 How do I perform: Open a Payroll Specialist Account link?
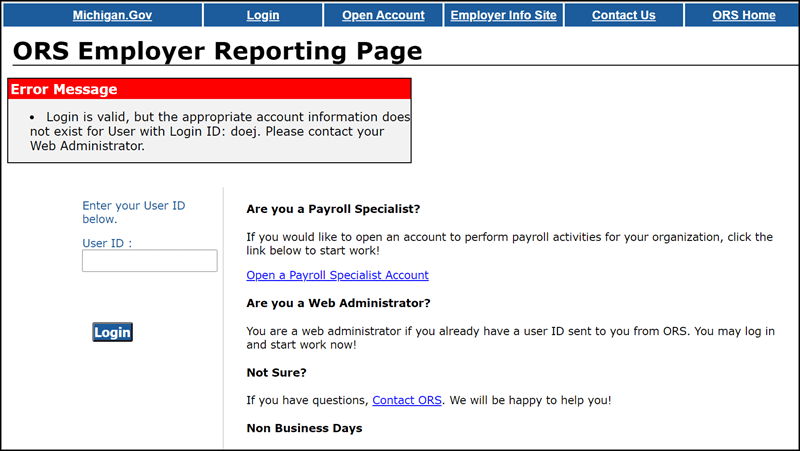[337, 275]
